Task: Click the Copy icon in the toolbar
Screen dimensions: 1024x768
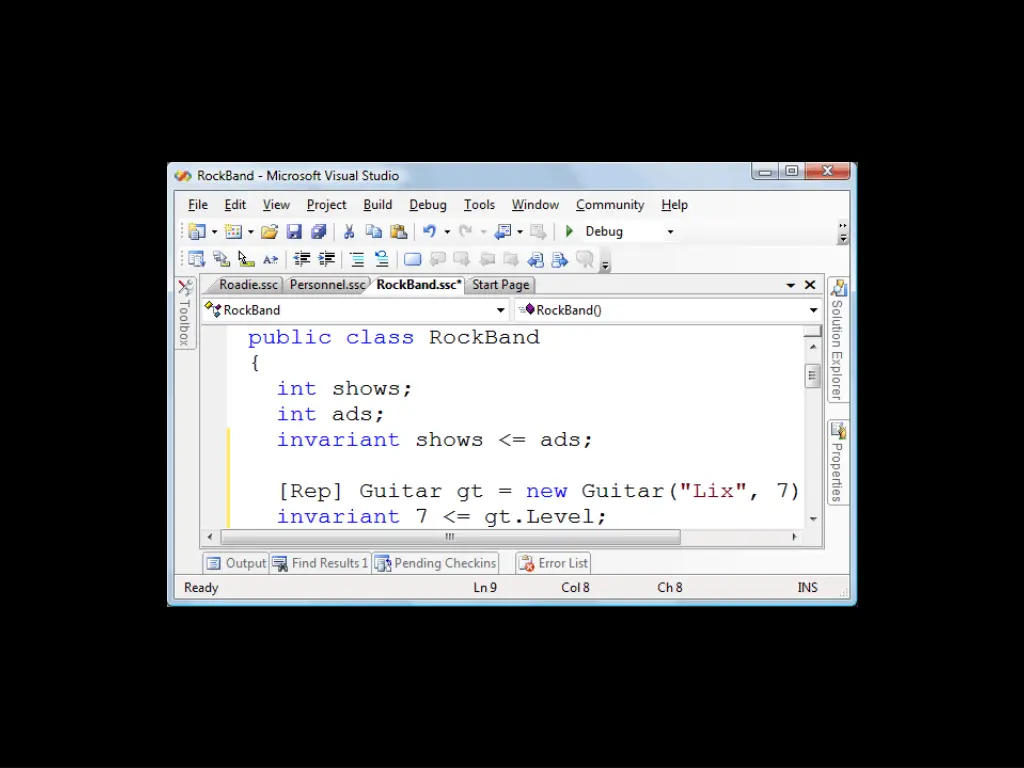Action: pos(374,232)
